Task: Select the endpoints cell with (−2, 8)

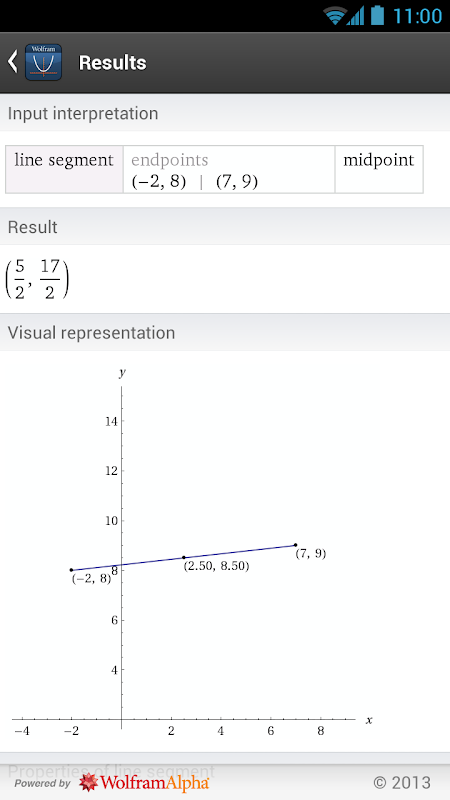Action: pos(229,169)
